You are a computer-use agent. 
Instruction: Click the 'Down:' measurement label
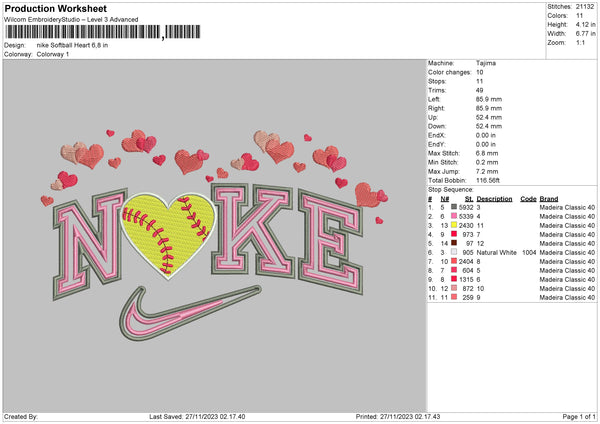437,126
